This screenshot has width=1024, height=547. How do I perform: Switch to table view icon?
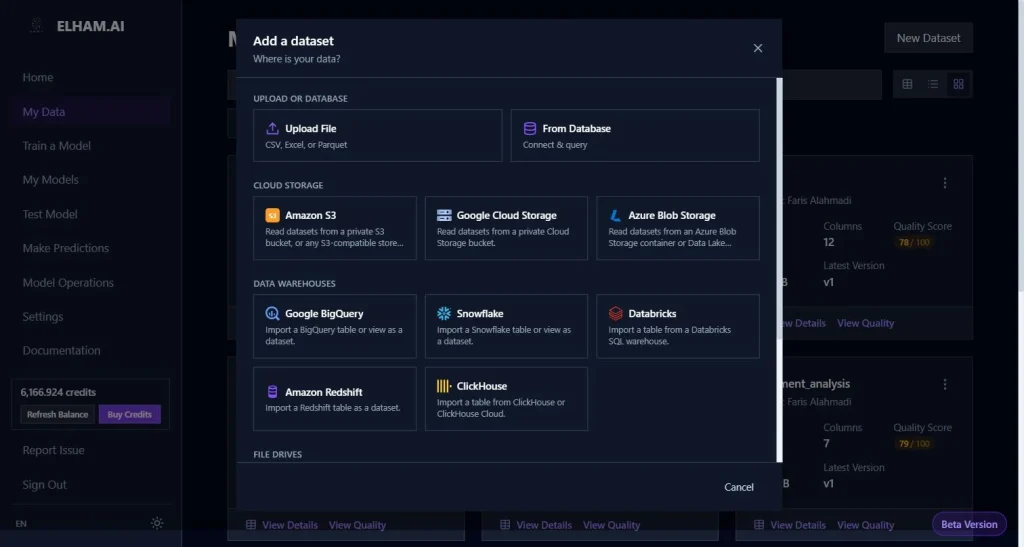pyautogui.click(x=907, y=84)
